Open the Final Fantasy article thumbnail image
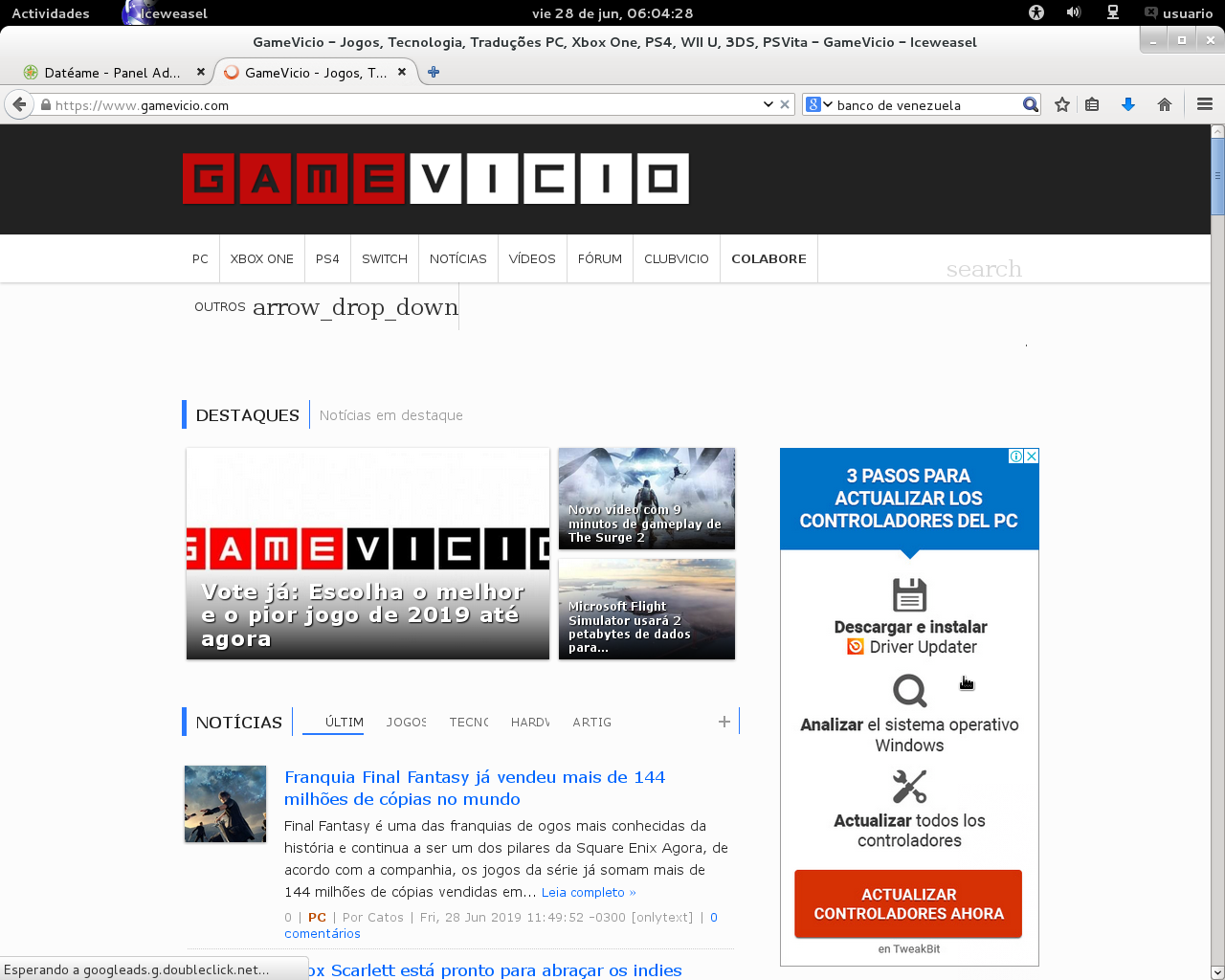The height and width of the screenshot is (980, 1225). click(225, 804)
